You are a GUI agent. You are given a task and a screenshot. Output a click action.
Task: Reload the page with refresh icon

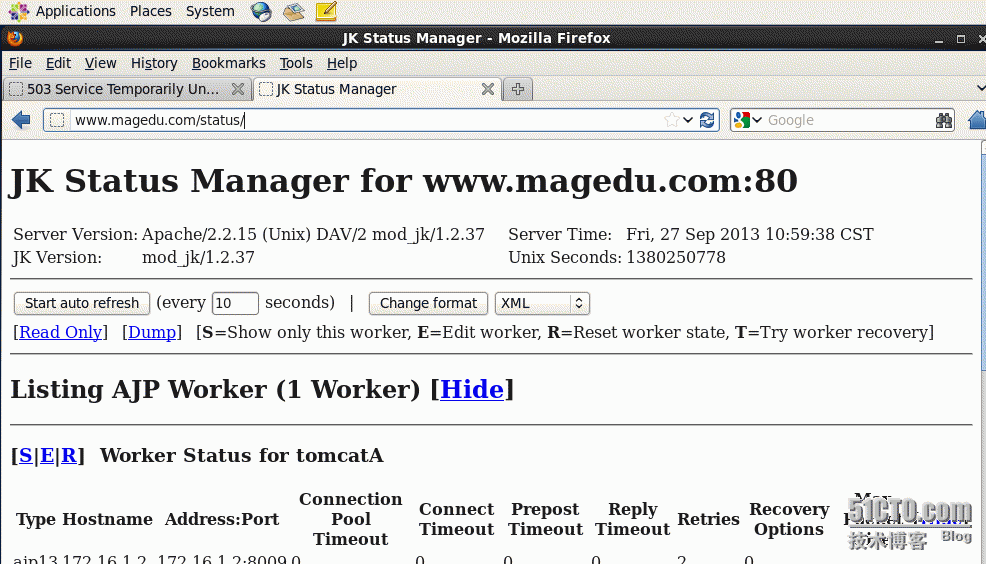click(707, 120)
